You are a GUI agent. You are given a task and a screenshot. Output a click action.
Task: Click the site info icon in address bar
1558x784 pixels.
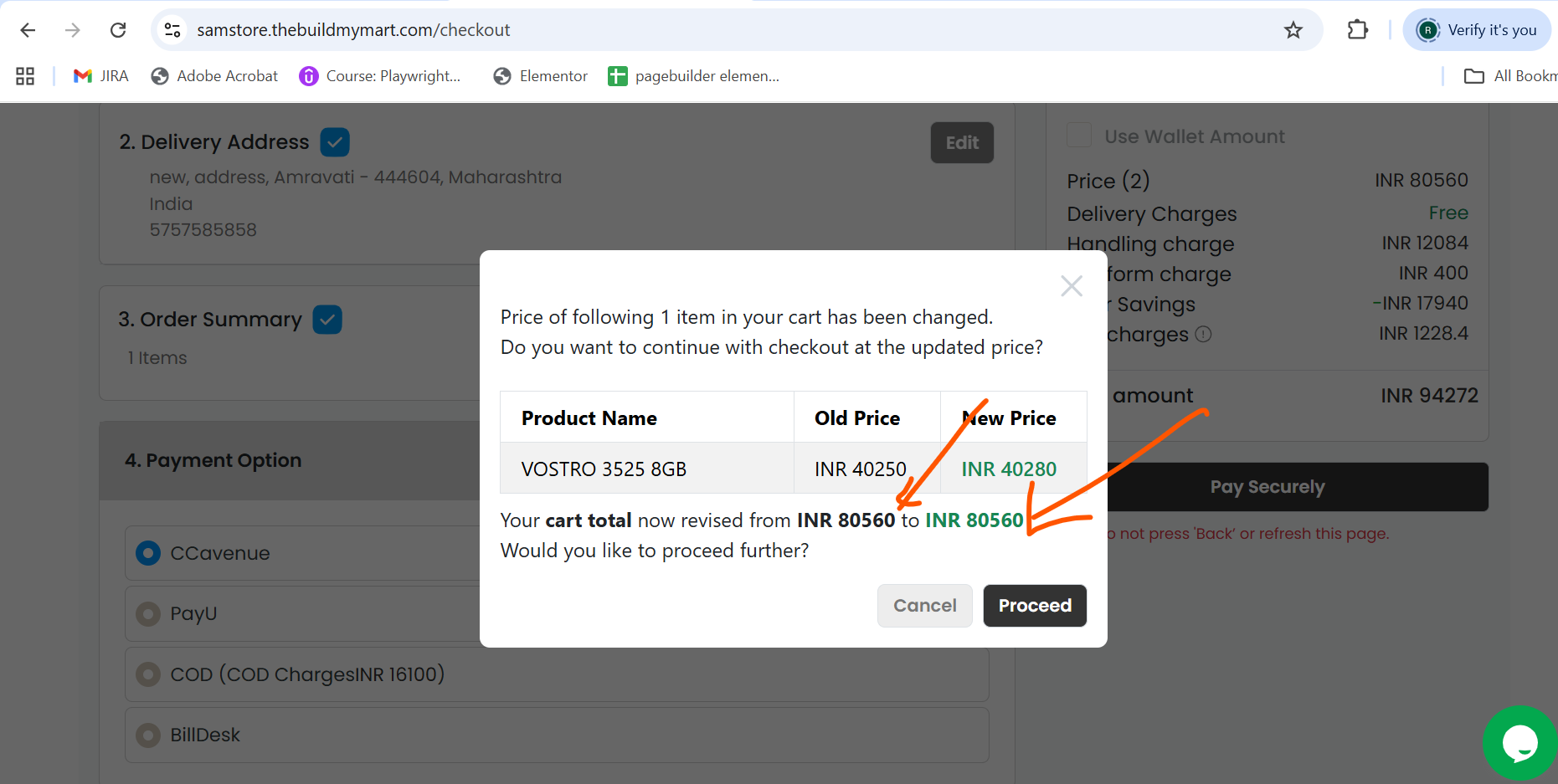[x=172, y=30]
